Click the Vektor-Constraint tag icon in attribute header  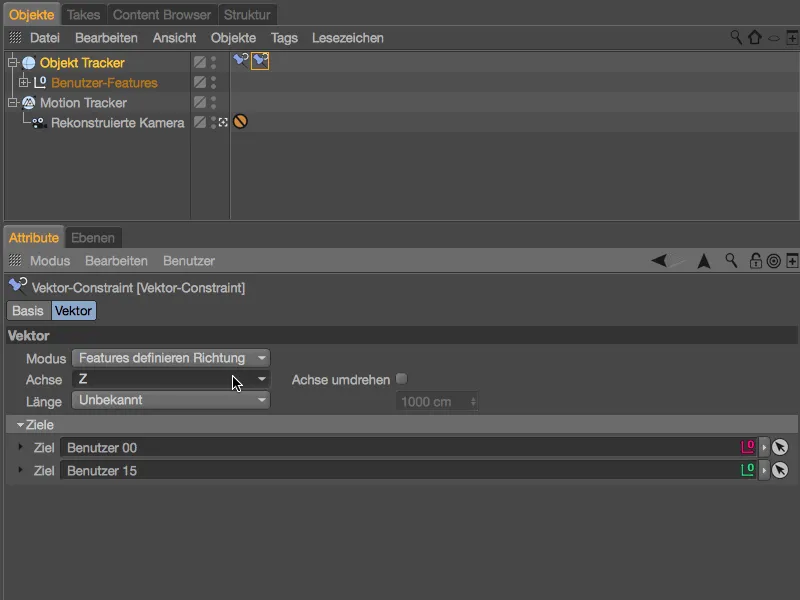18,286
